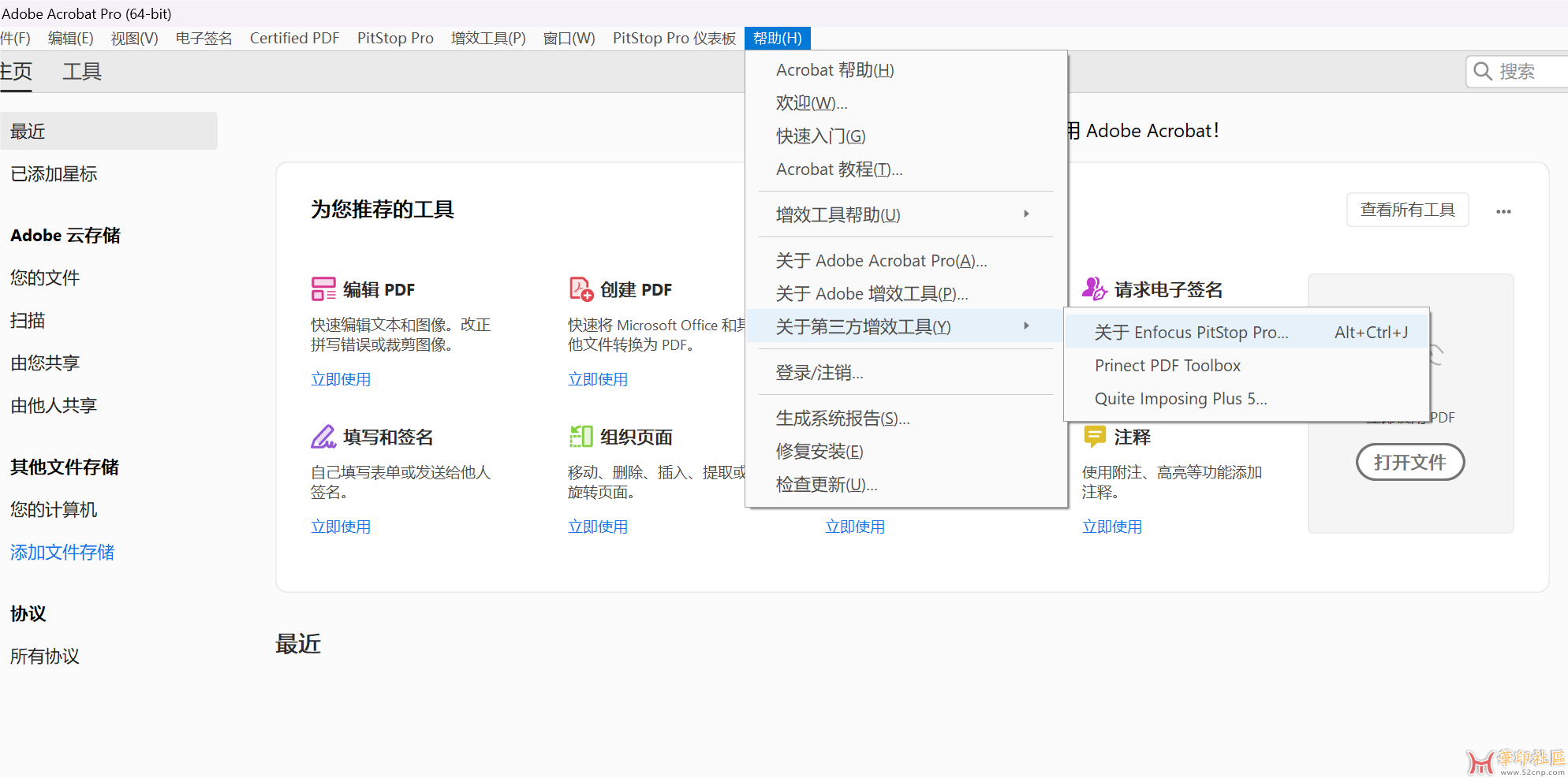Select Prinect PDF Toolbox submenu item
The image size is (1568, 778).
(x=1247, y=366)
